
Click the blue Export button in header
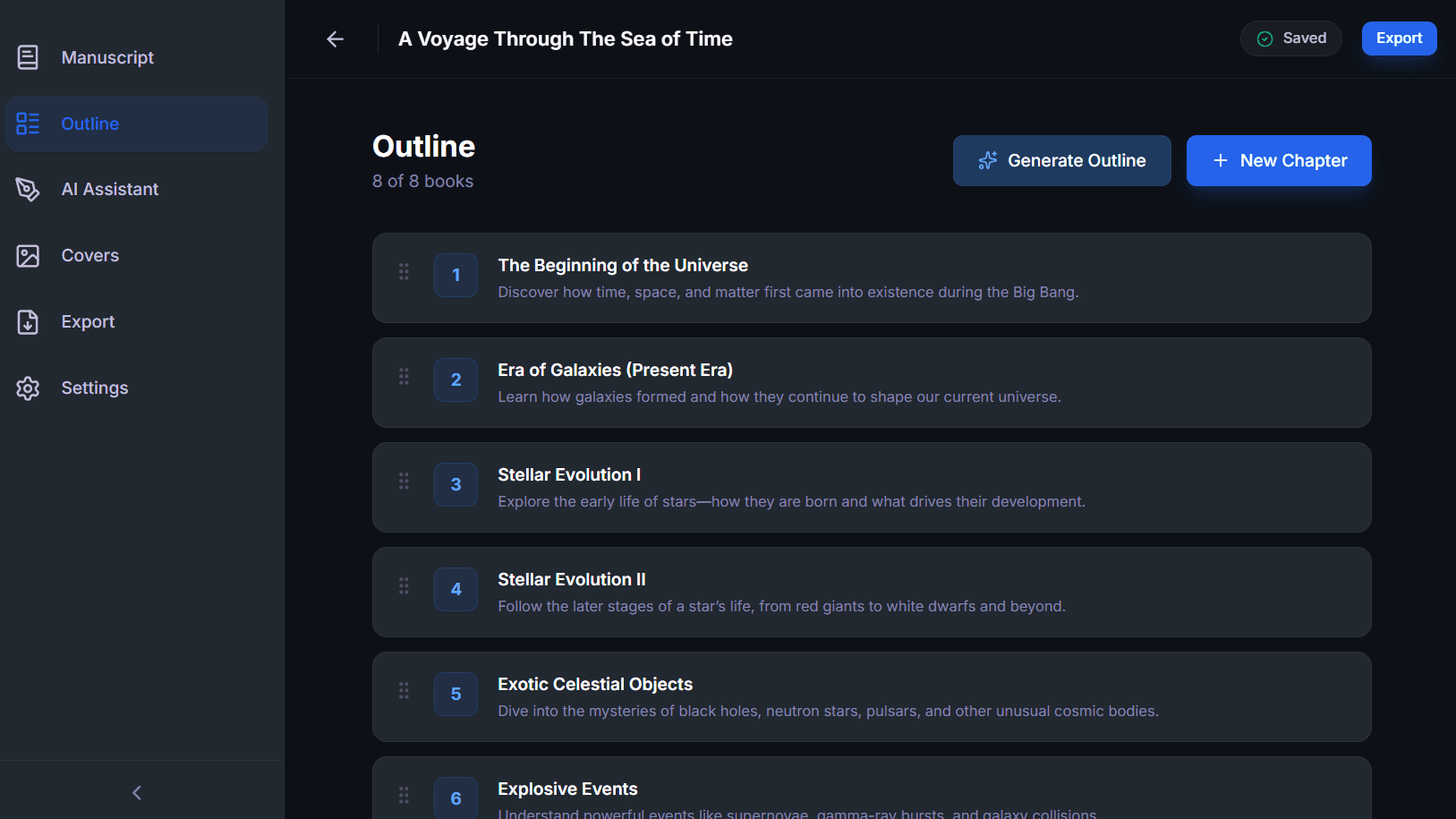pyautogui.click(x=1399, y=38)
